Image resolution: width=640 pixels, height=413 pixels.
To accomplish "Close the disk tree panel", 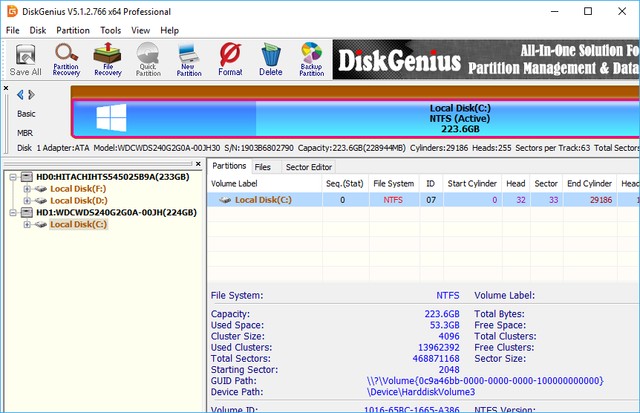I will tap(198, 164).
